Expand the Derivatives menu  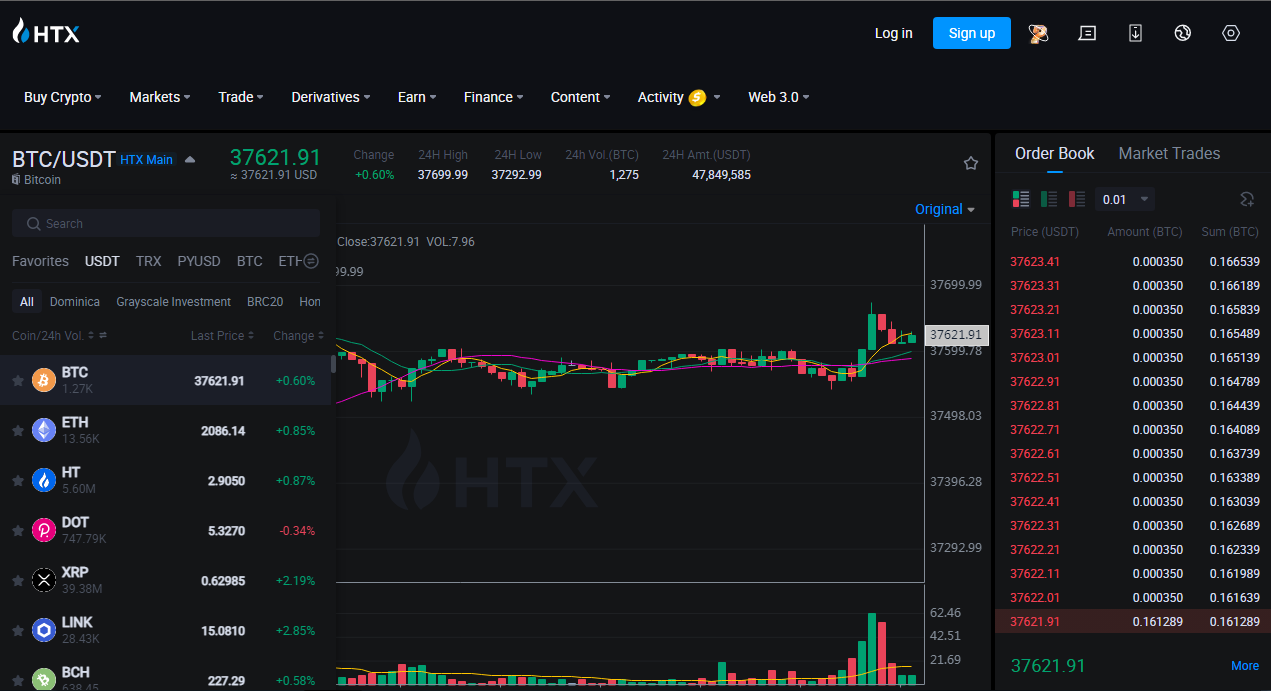coord(331,97)
